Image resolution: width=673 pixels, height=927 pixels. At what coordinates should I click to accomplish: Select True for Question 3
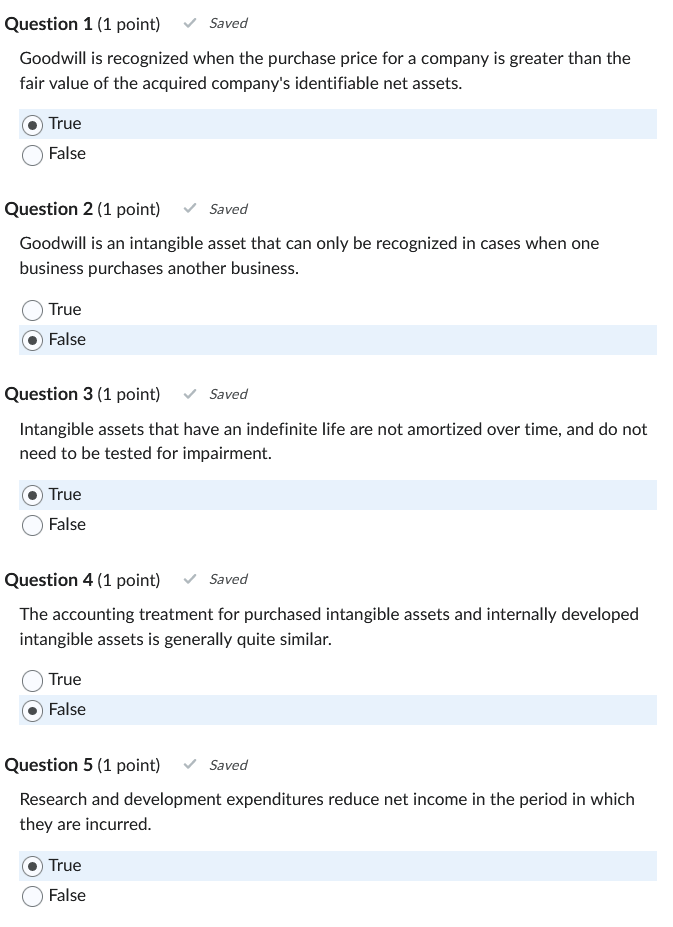point(32,494)
